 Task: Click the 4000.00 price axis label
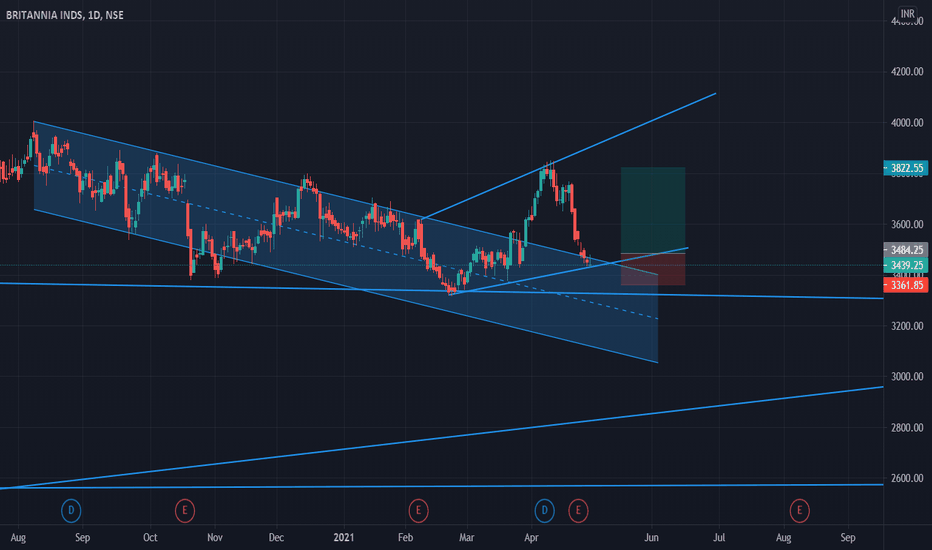[907, 123]
